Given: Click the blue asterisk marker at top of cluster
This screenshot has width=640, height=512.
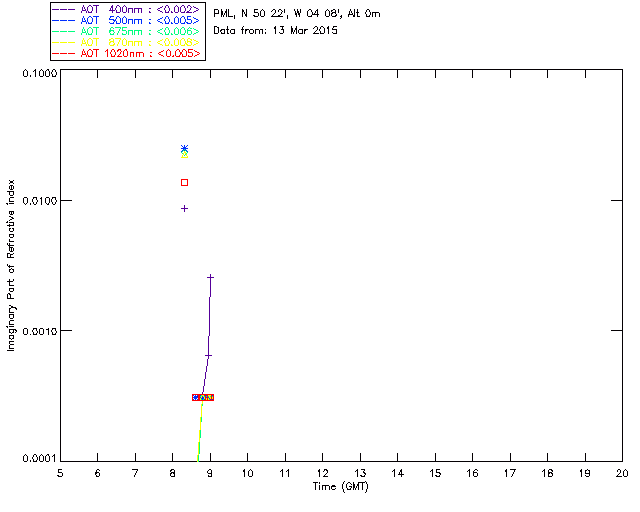Looking at the screenshot, I should pyautogui.click(x=184, y=149).
